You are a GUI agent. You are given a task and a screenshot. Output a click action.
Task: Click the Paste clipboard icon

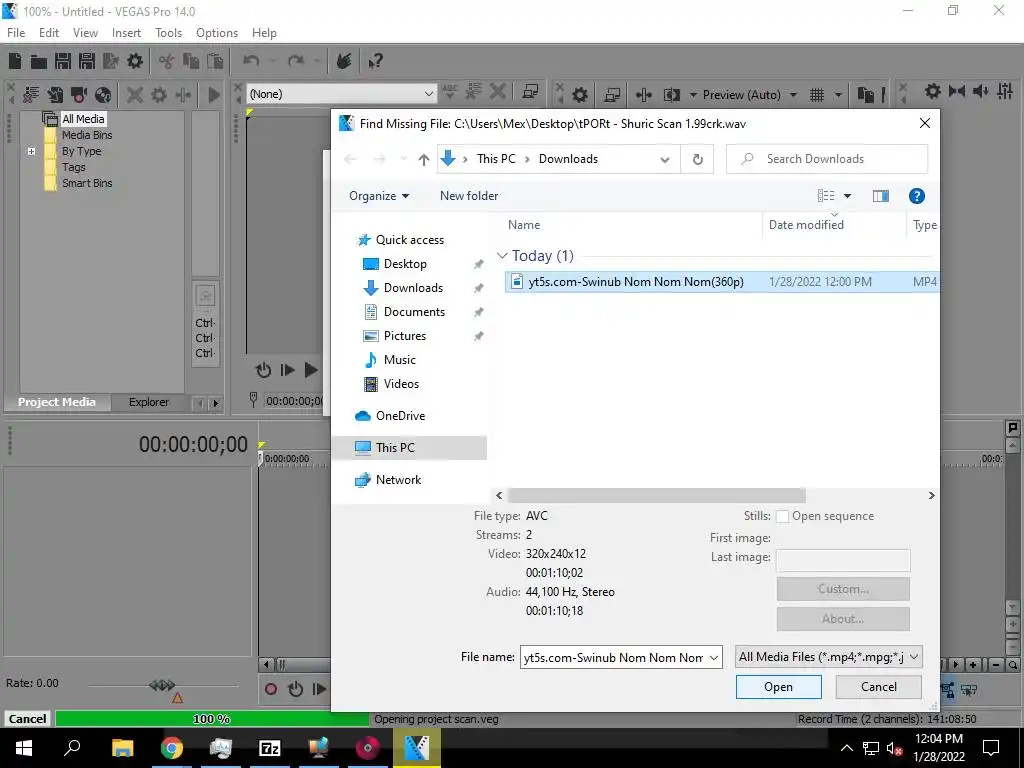pos(214,61)
